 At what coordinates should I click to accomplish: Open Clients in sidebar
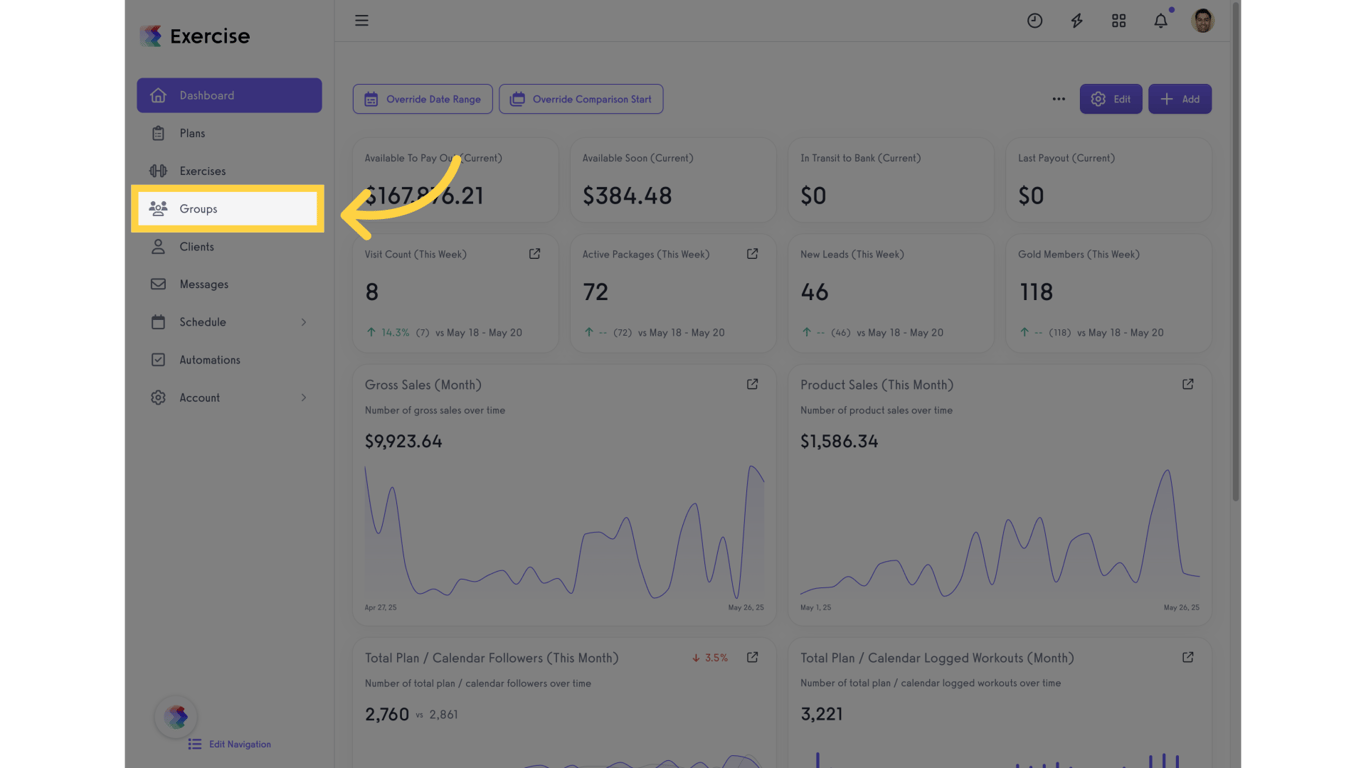click(x=229, y=247)
